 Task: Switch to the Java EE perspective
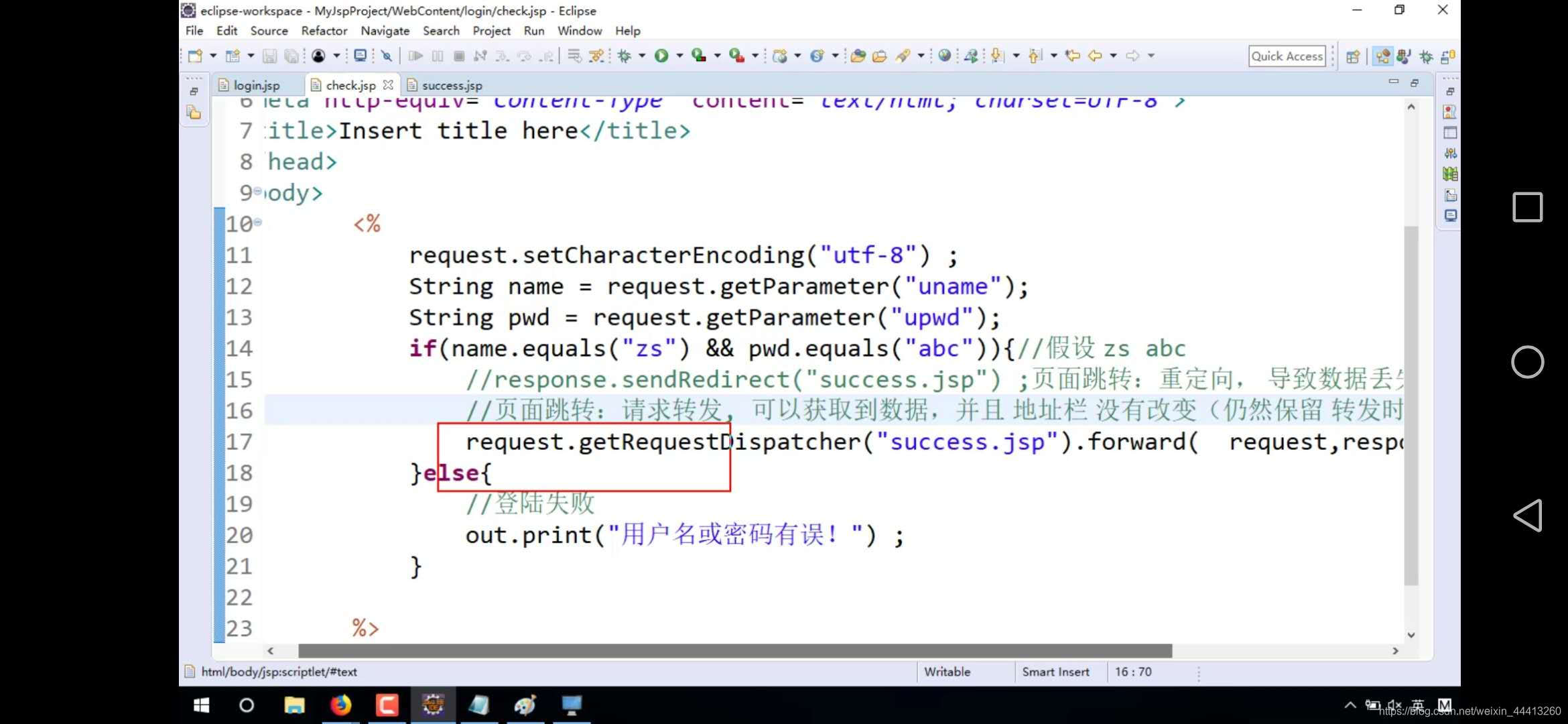(1382, 57)
